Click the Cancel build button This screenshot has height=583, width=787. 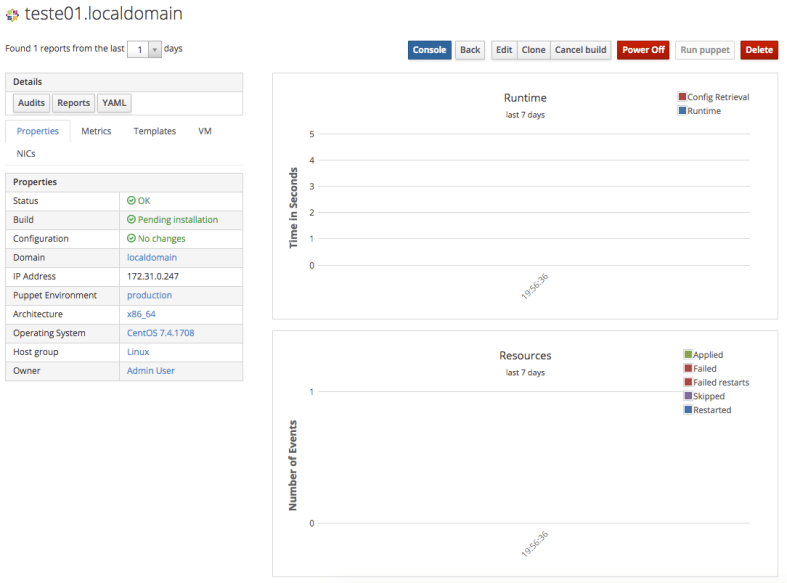coord(580,50)
